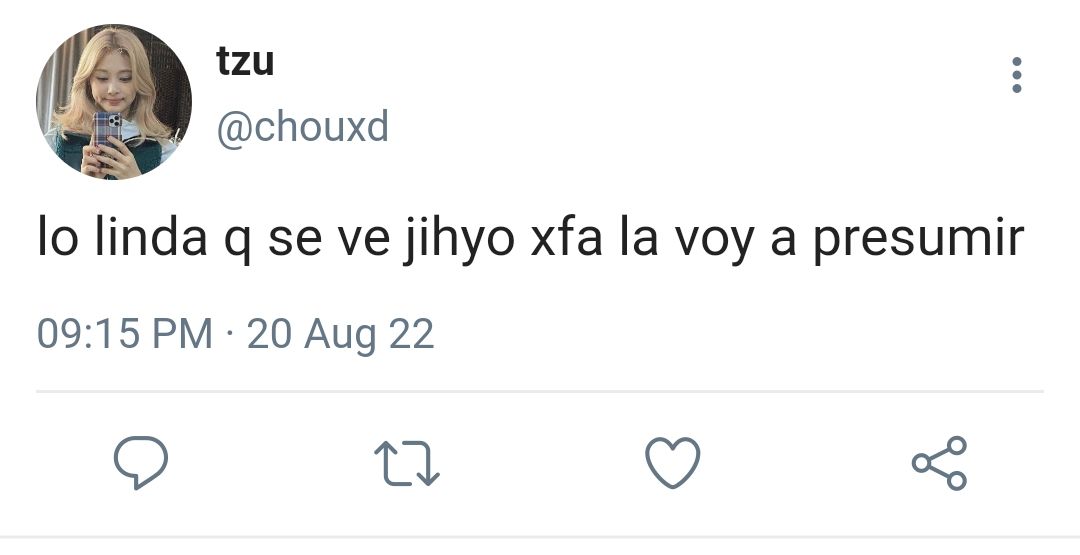The height and width of the screenshot is (555, 1080).
Task: Click the date 20 Aug 22
Action: tap(340, 335)
